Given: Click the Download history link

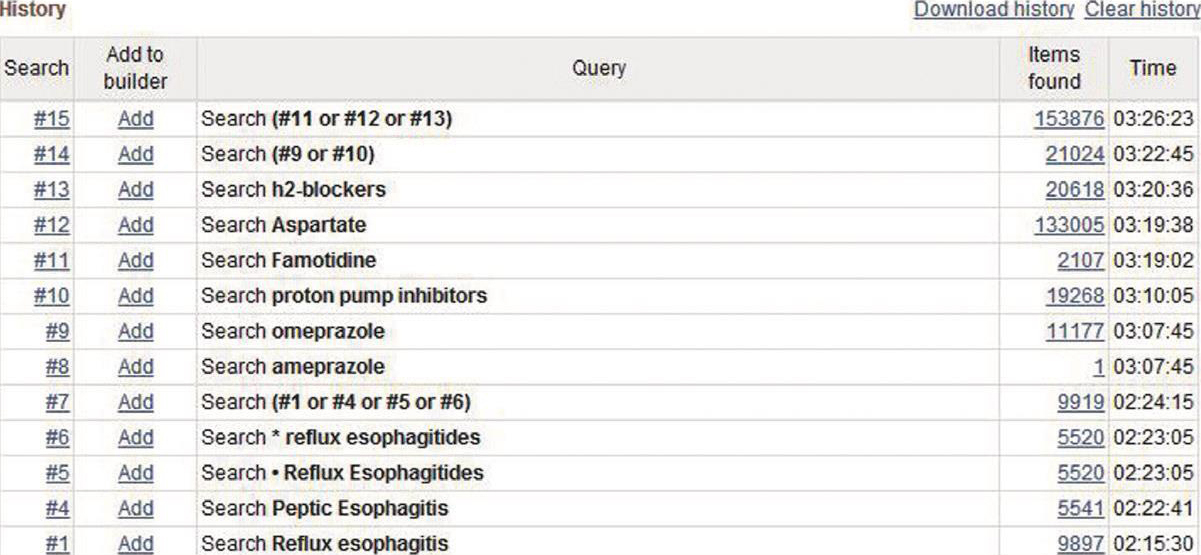Looking at the screenshot, I should (994, 10).
